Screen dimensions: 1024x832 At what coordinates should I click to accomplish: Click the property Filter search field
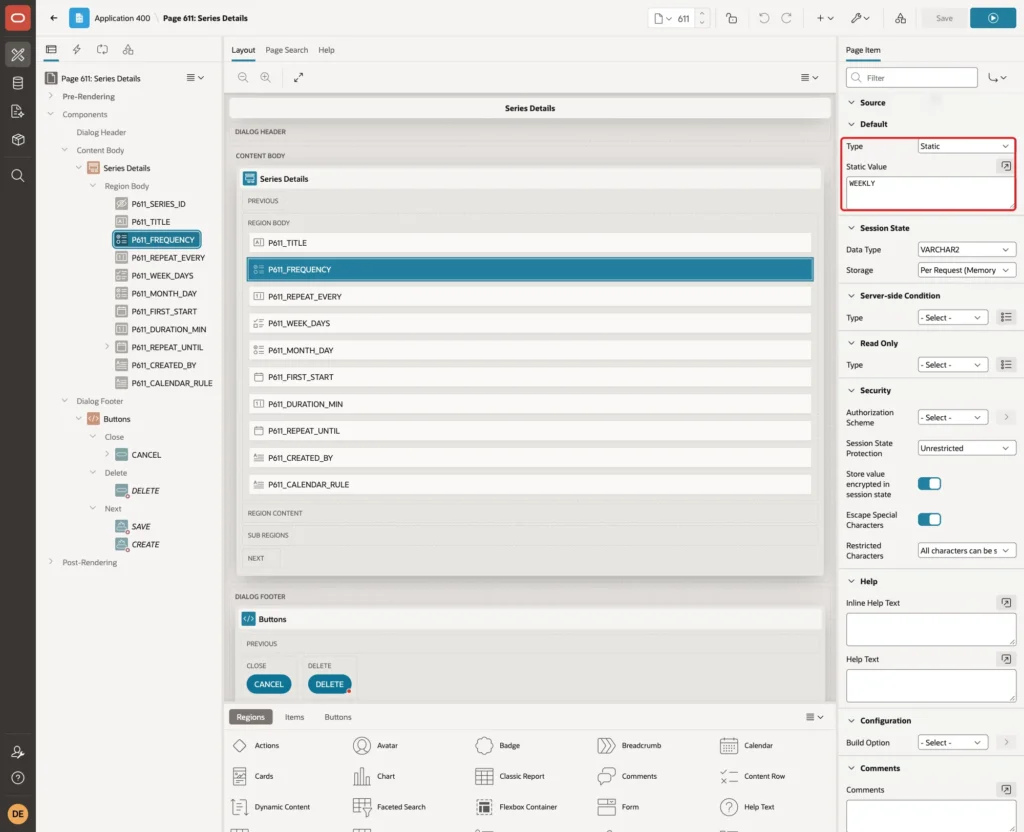click(x=912, y=78)
